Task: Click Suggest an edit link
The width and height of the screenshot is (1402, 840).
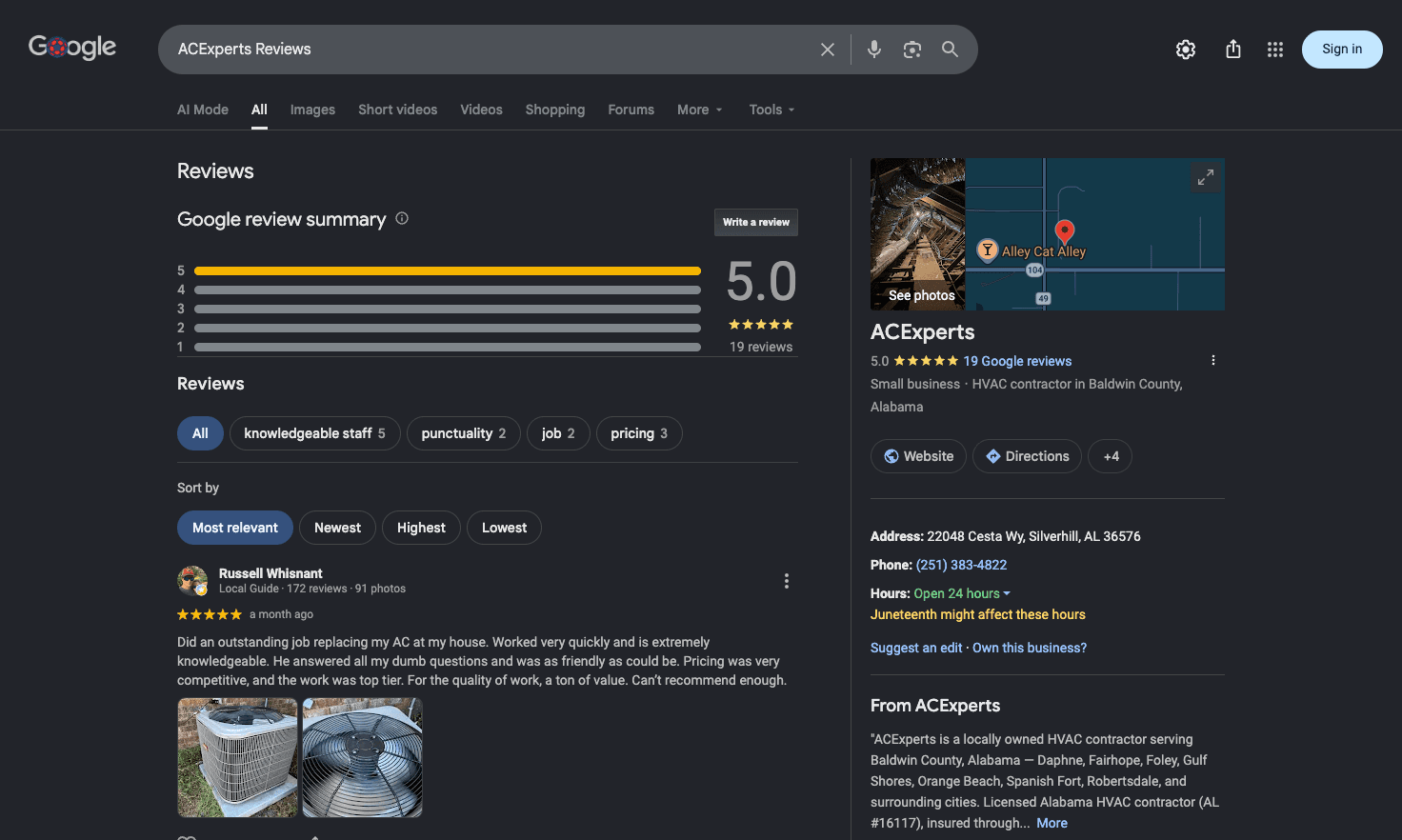Action: click(x=916, y=648)
